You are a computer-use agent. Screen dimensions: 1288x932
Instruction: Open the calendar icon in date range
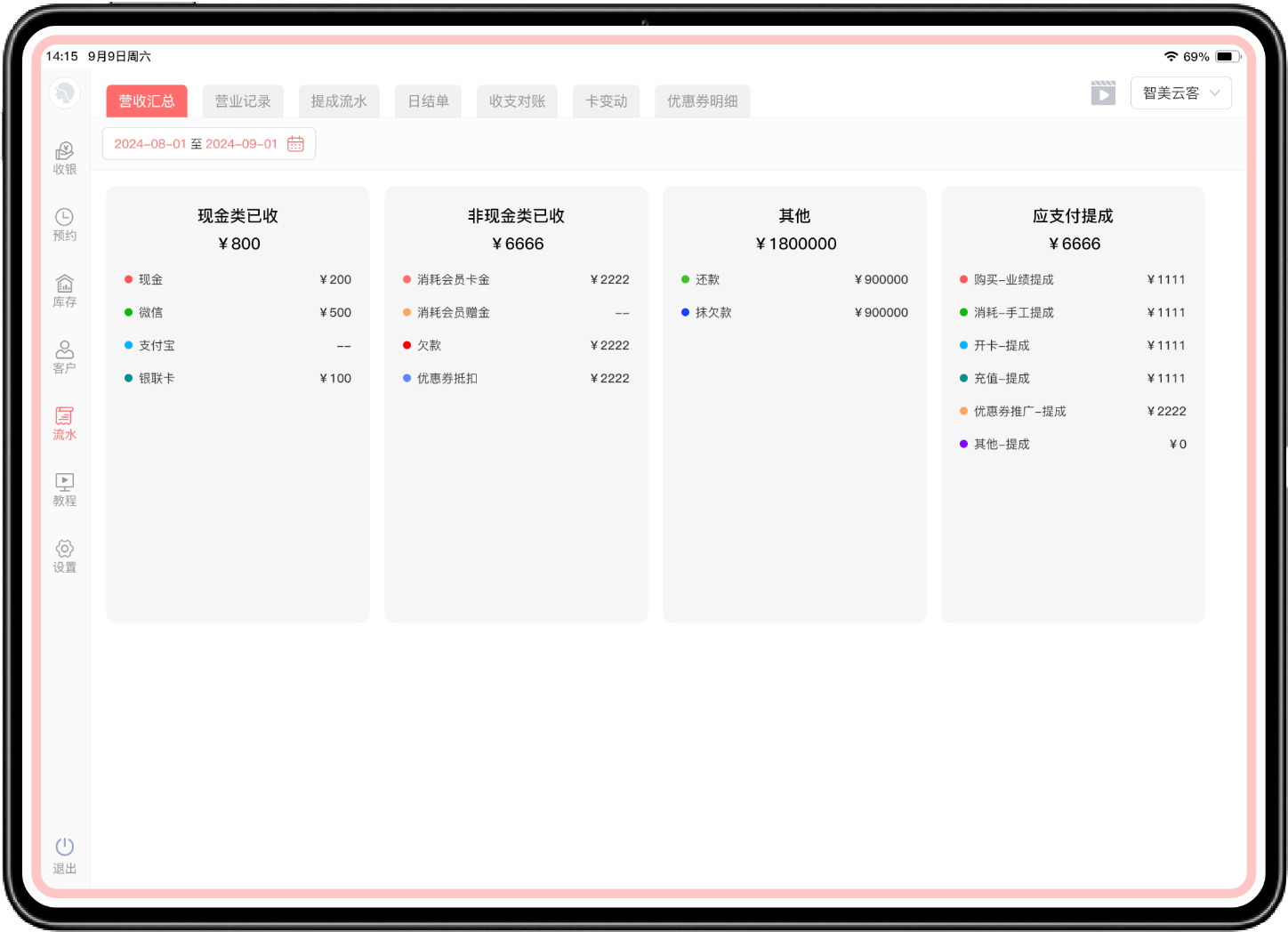coord(296,144)
